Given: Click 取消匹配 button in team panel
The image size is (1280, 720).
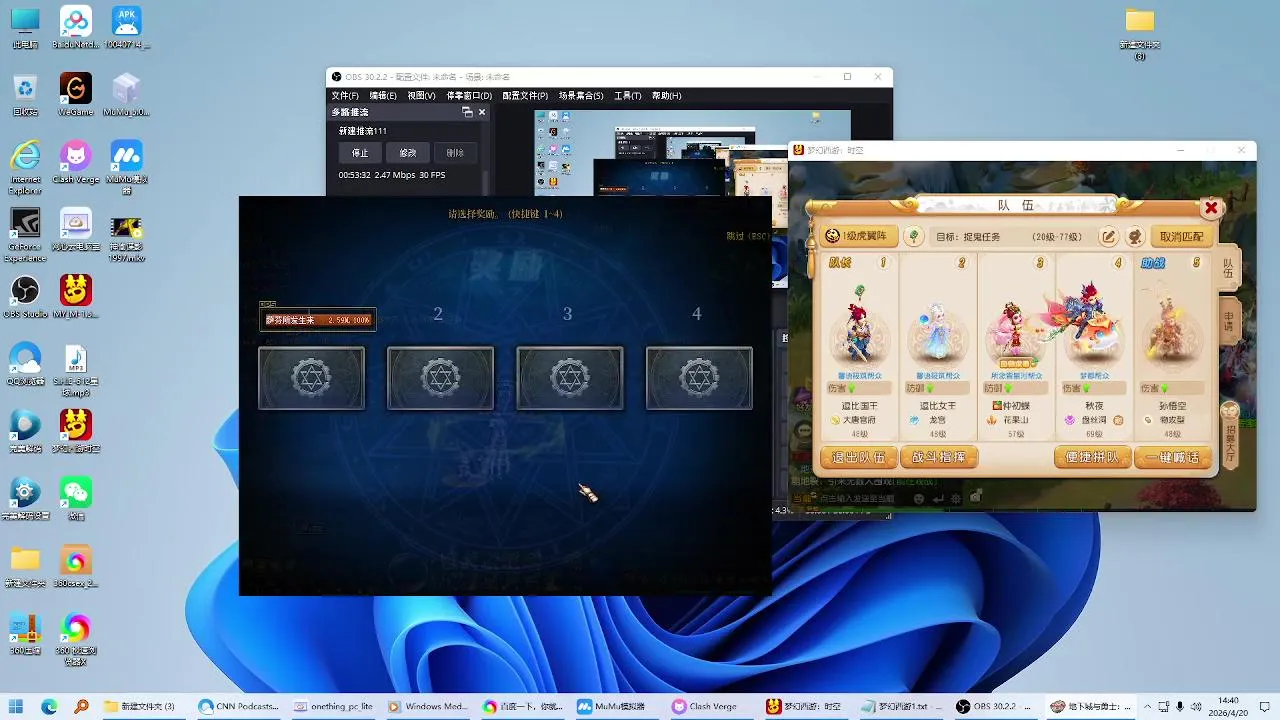Looking at the screenshot, I should [x=1182, y=237].
